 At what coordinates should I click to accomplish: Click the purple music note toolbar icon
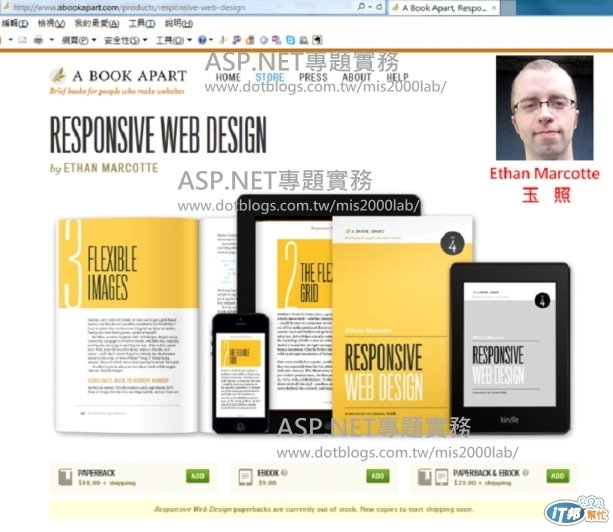tap(237, 40)
